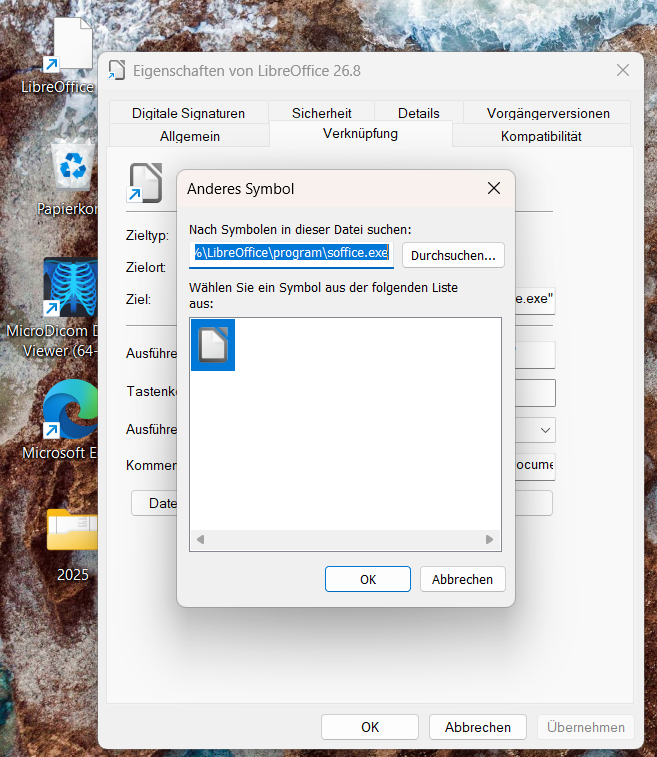657x757 pixels.
Task: Click OK in Eigenschaften window
Action: point(370,727)
